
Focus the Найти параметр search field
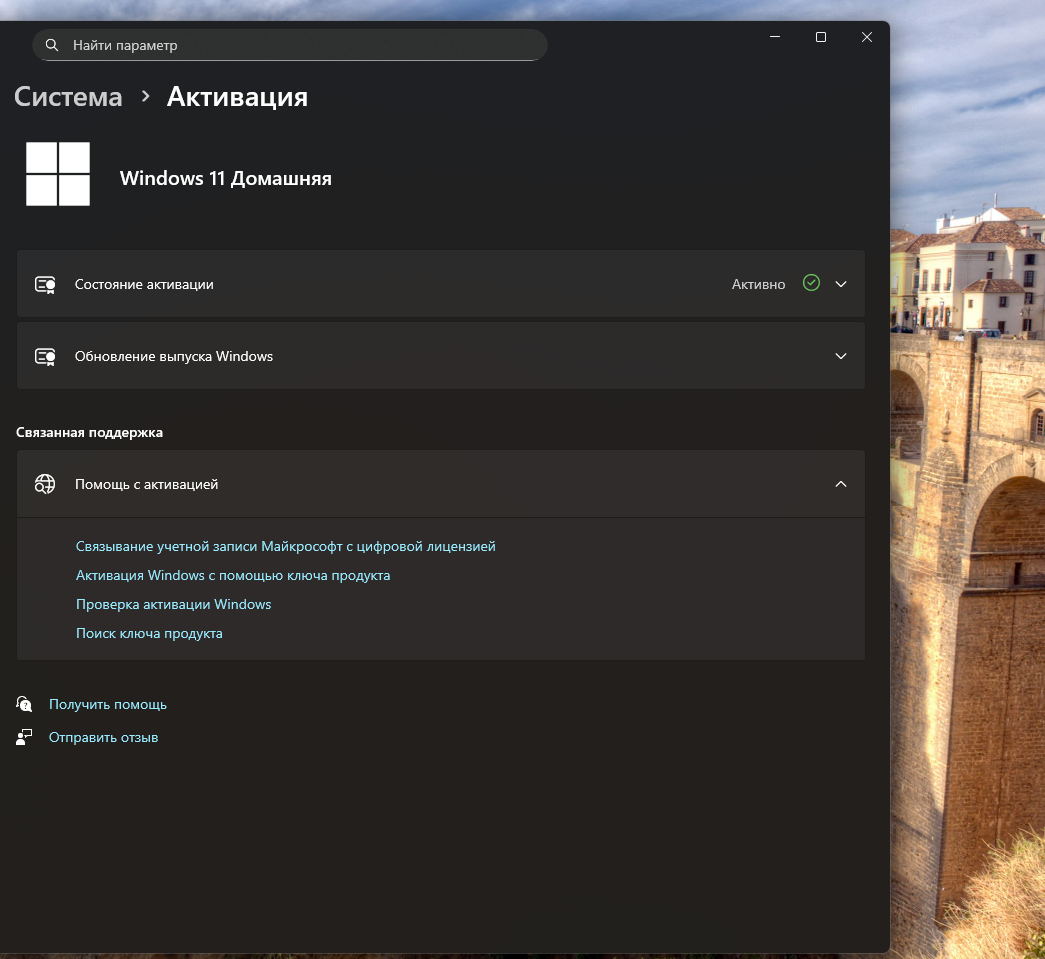pos(300,45)
